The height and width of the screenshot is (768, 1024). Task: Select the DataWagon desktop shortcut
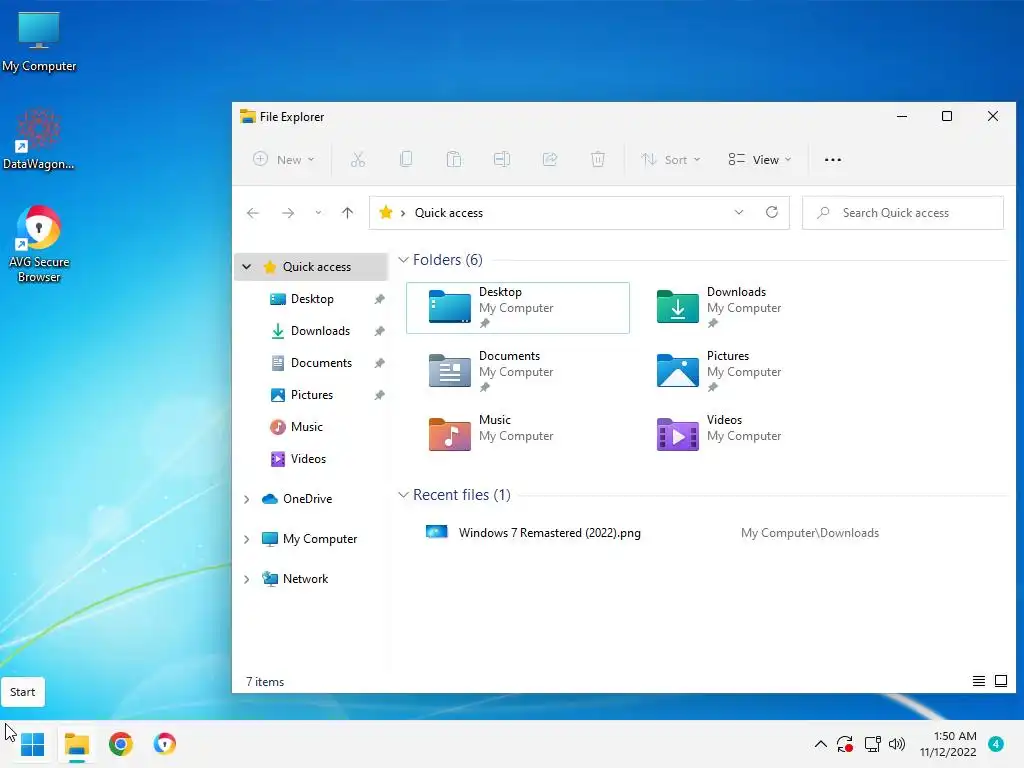pos(39,139)
